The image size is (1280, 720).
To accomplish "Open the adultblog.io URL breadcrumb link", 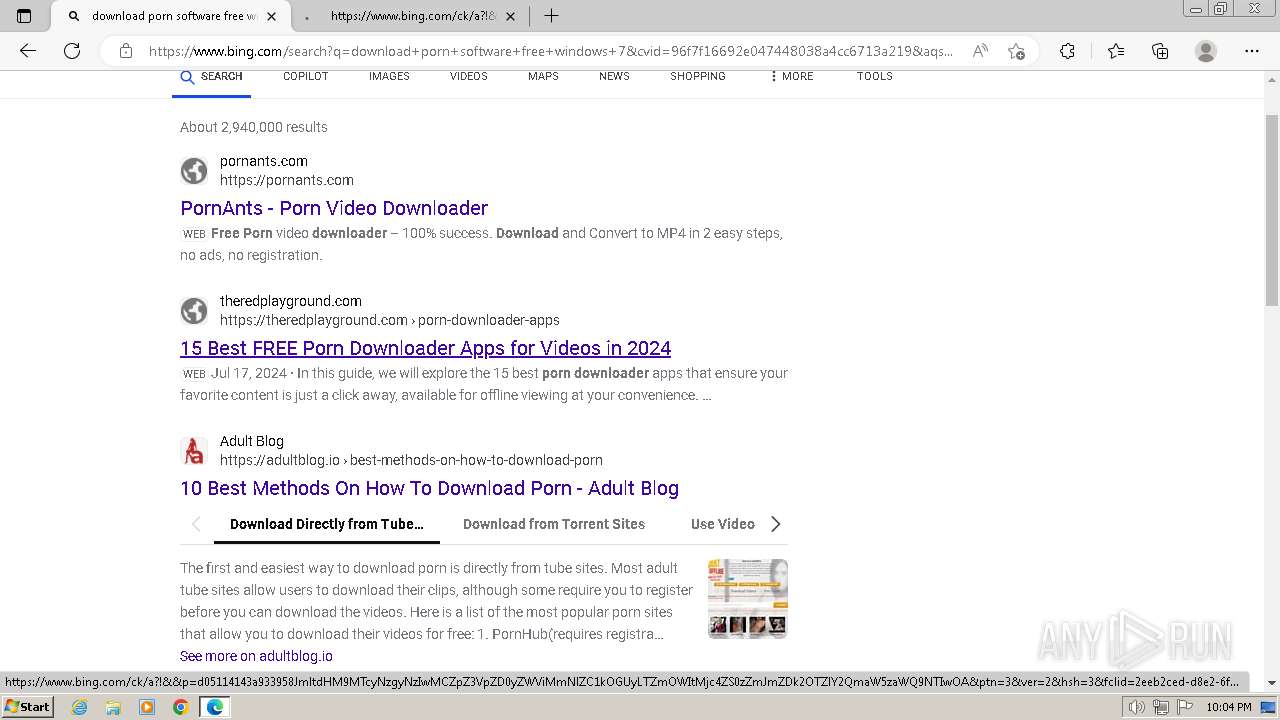I will click(x=411, y=460).
